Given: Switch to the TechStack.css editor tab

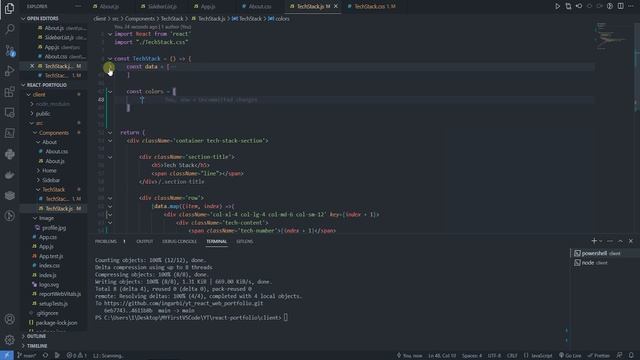Looking at the screenshot, I should pos(370,7).
